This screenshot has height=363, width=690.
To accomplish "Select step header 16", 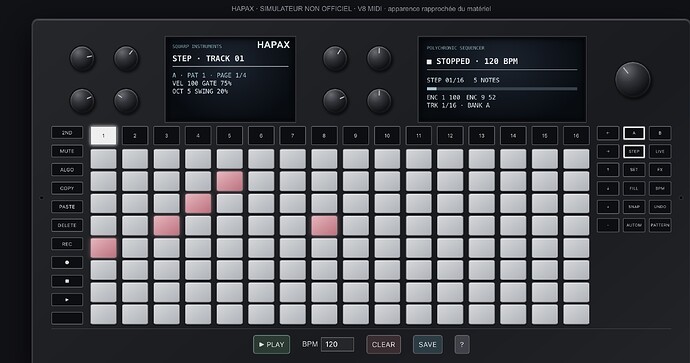I will [576, 136].
